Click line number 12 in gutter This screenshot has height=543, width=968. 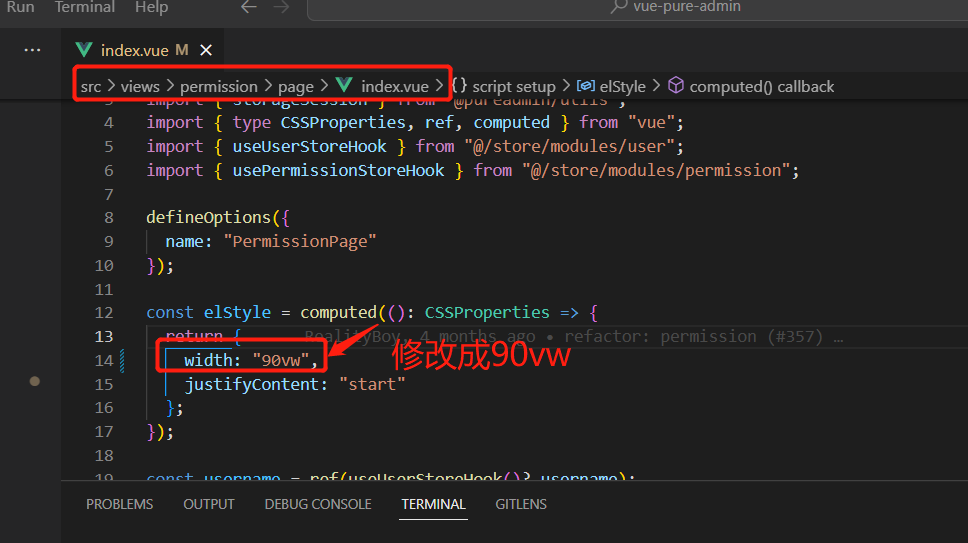point(104,313)
